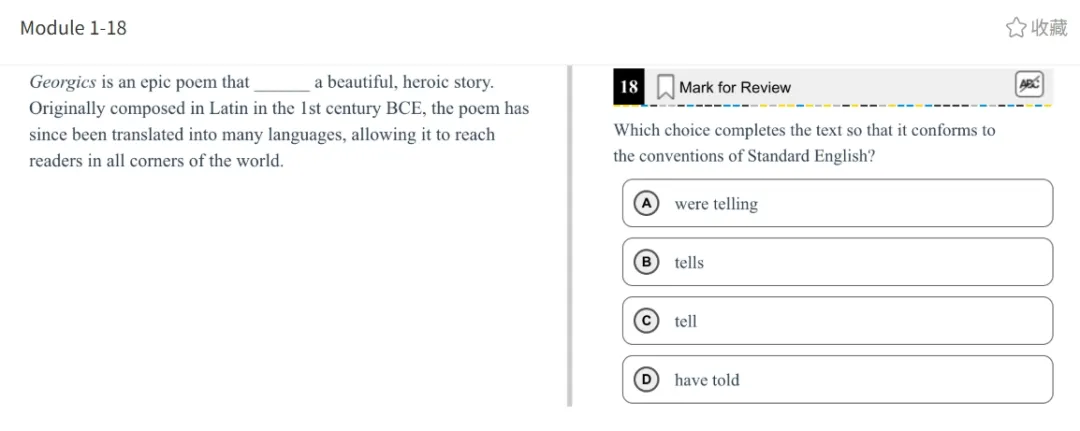Select the circled letter A
The height and width of the screenshot is (431, 1080).
coord(647,203)
